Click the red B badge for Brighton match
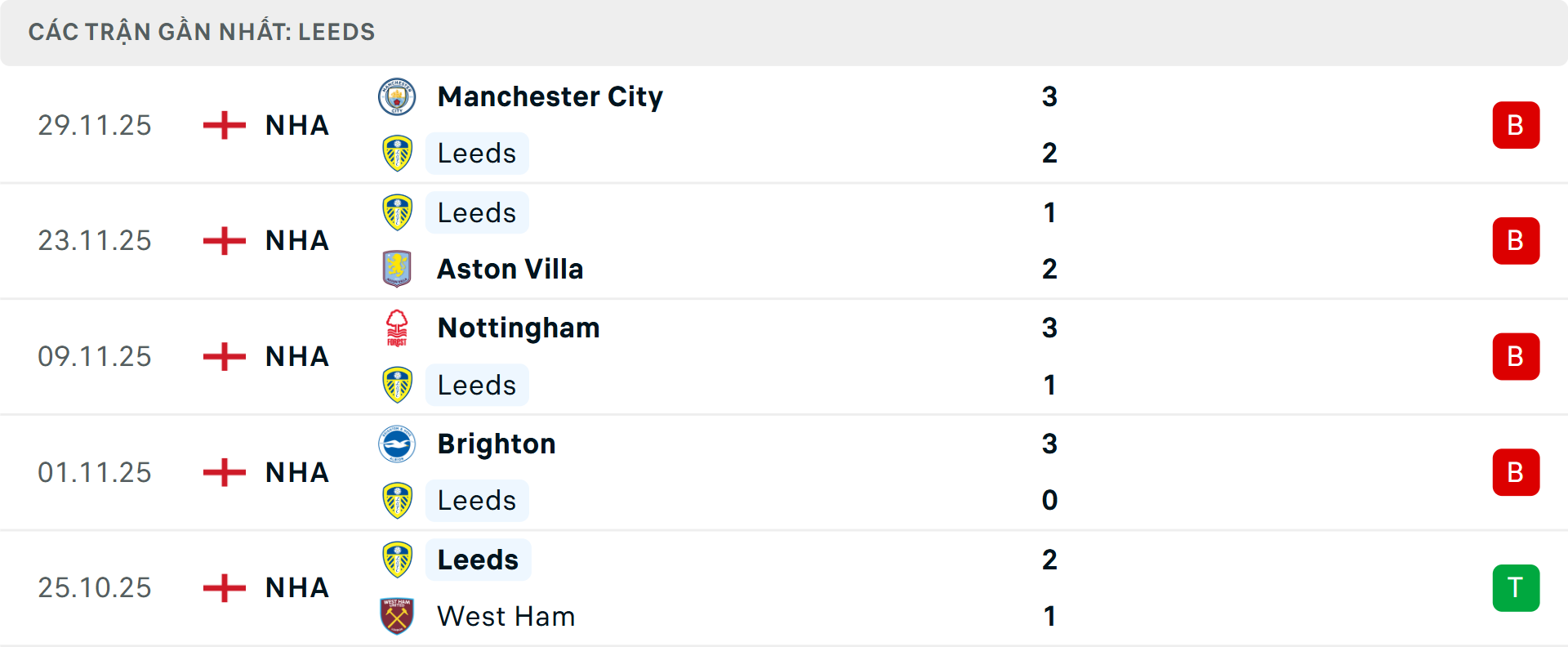The height and width of the screenshot is (647, 1568). 1516,473
